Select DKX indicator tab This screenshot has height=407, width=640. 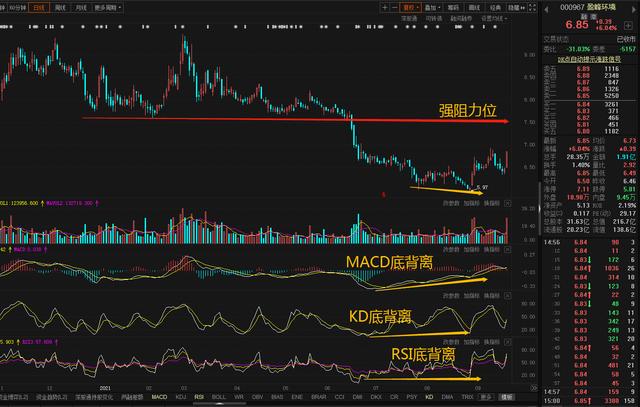click(x=376, y=397)
